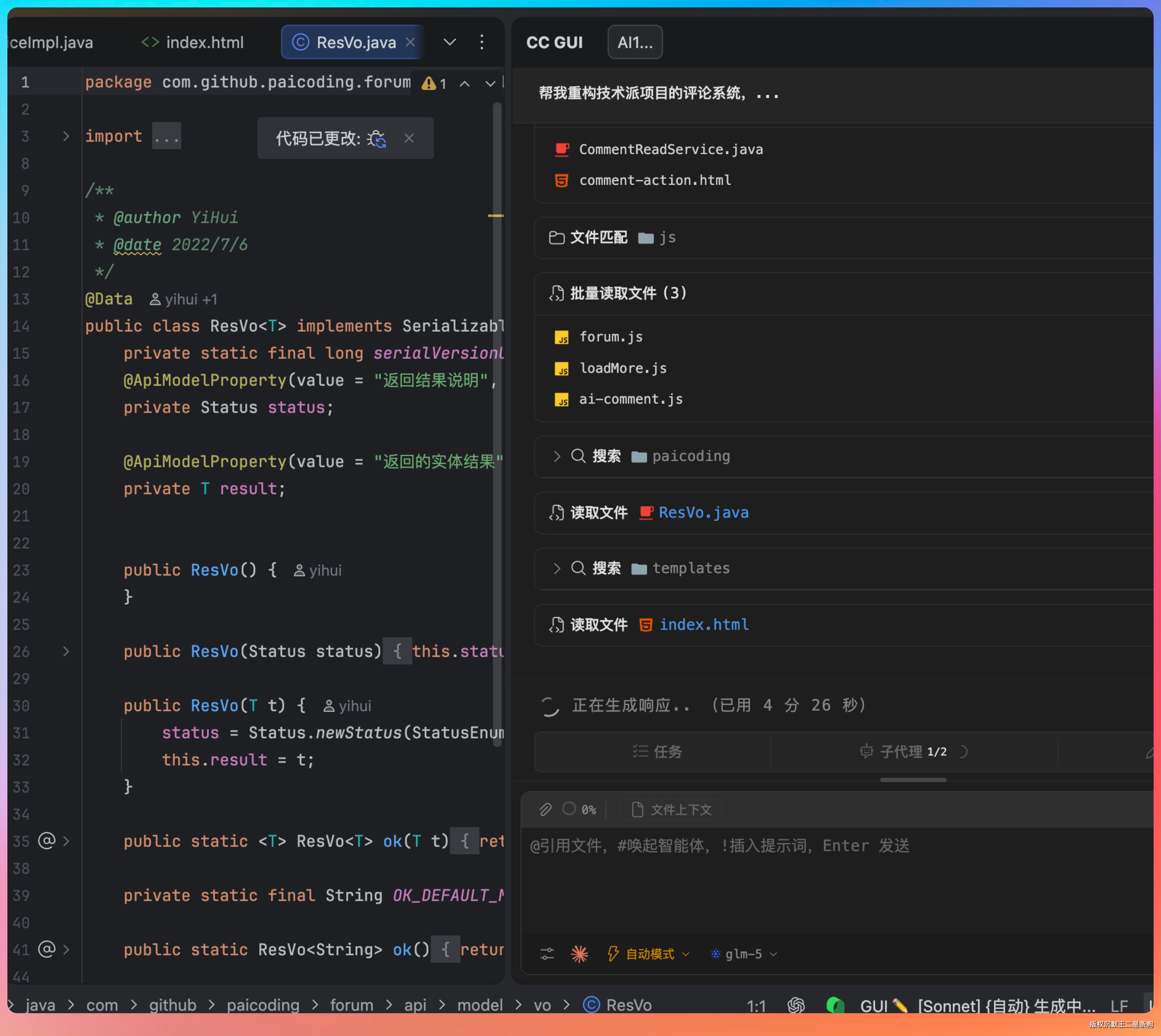This screenshot has height=1036, width=1161.
Task: Click the code changed refresh bug icon
Action: coord(377,138)
